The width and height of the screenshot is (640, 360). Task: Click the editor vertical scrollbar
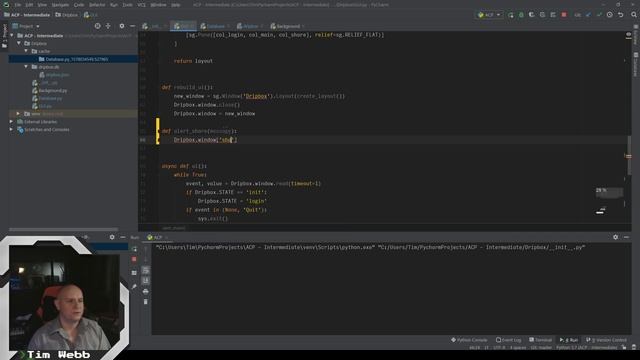pos(628,157)
